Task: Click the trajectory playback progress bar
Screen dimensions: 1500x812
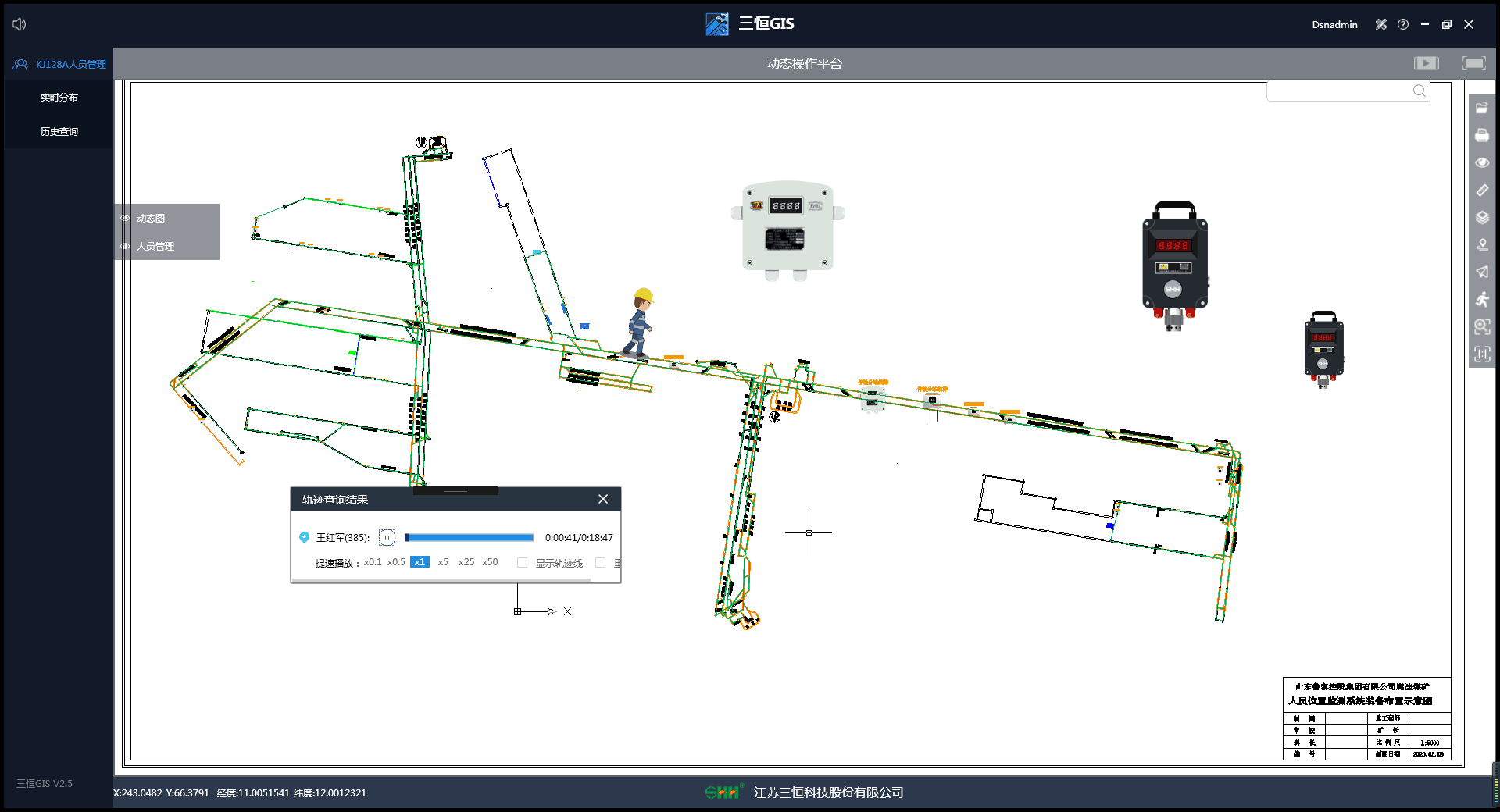Action: [x=469, y=538]
